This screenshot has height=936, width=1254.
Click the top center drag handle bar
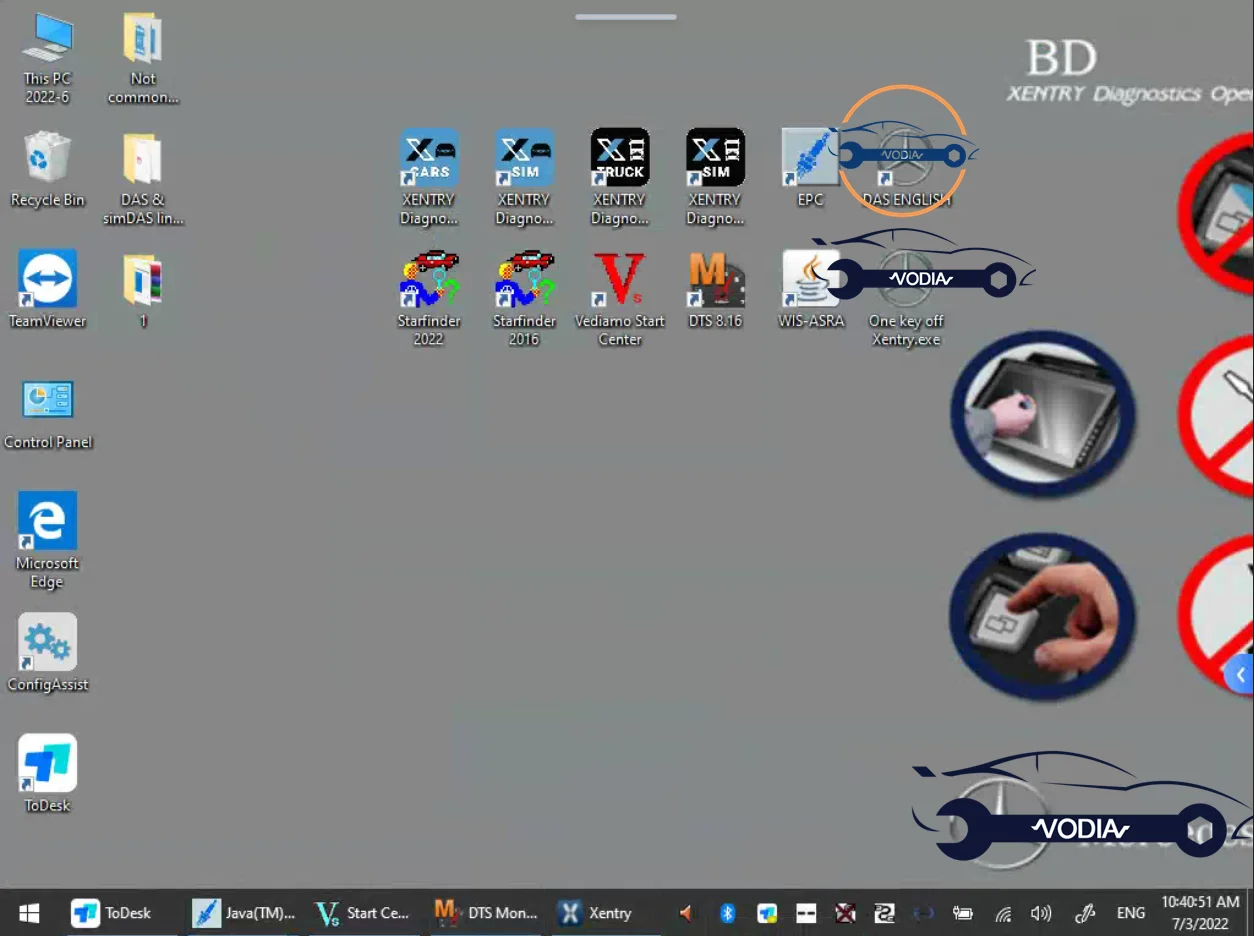[626, 17]
